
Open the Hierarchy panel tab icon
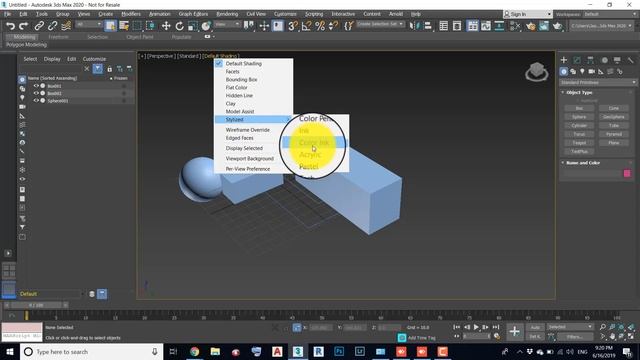click(x=590, y=60)
